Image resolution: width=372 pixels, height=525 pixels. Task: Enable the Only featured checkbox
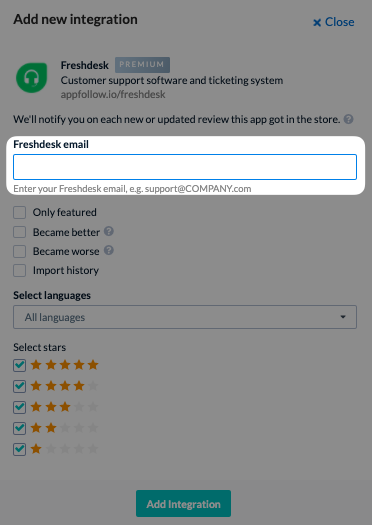[x=19, y=212]
